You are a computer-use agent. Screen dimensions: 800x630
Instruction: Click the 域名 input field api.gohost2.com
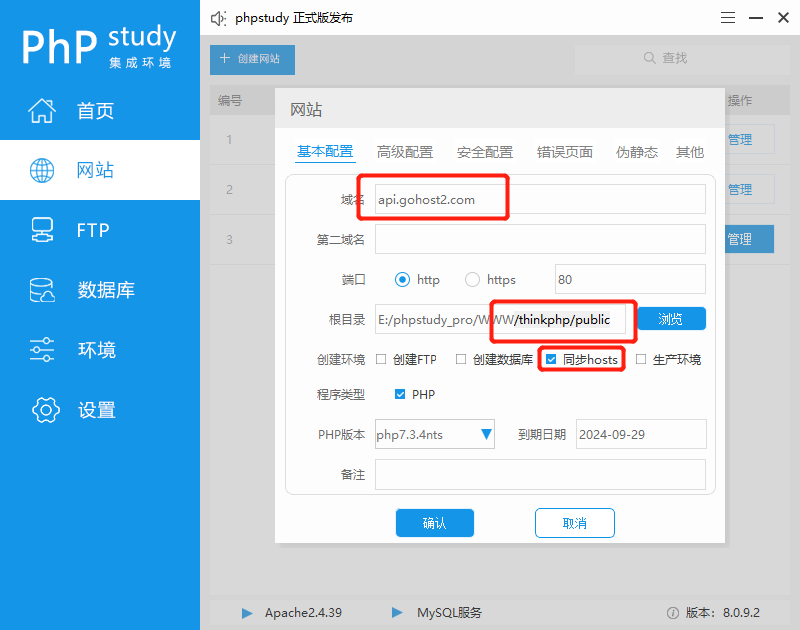click(x=540, y=199)
